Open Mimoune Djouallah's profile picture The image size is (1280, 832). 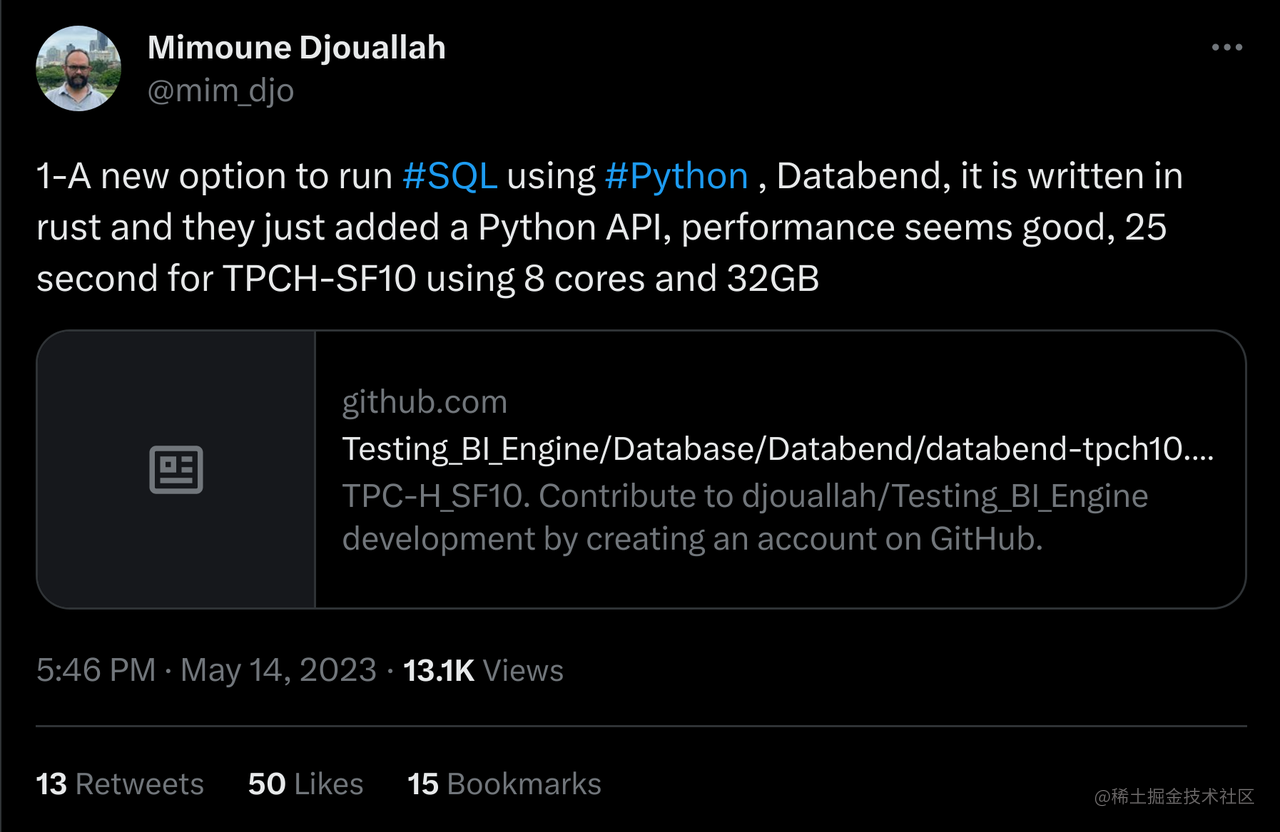(78, 68)
